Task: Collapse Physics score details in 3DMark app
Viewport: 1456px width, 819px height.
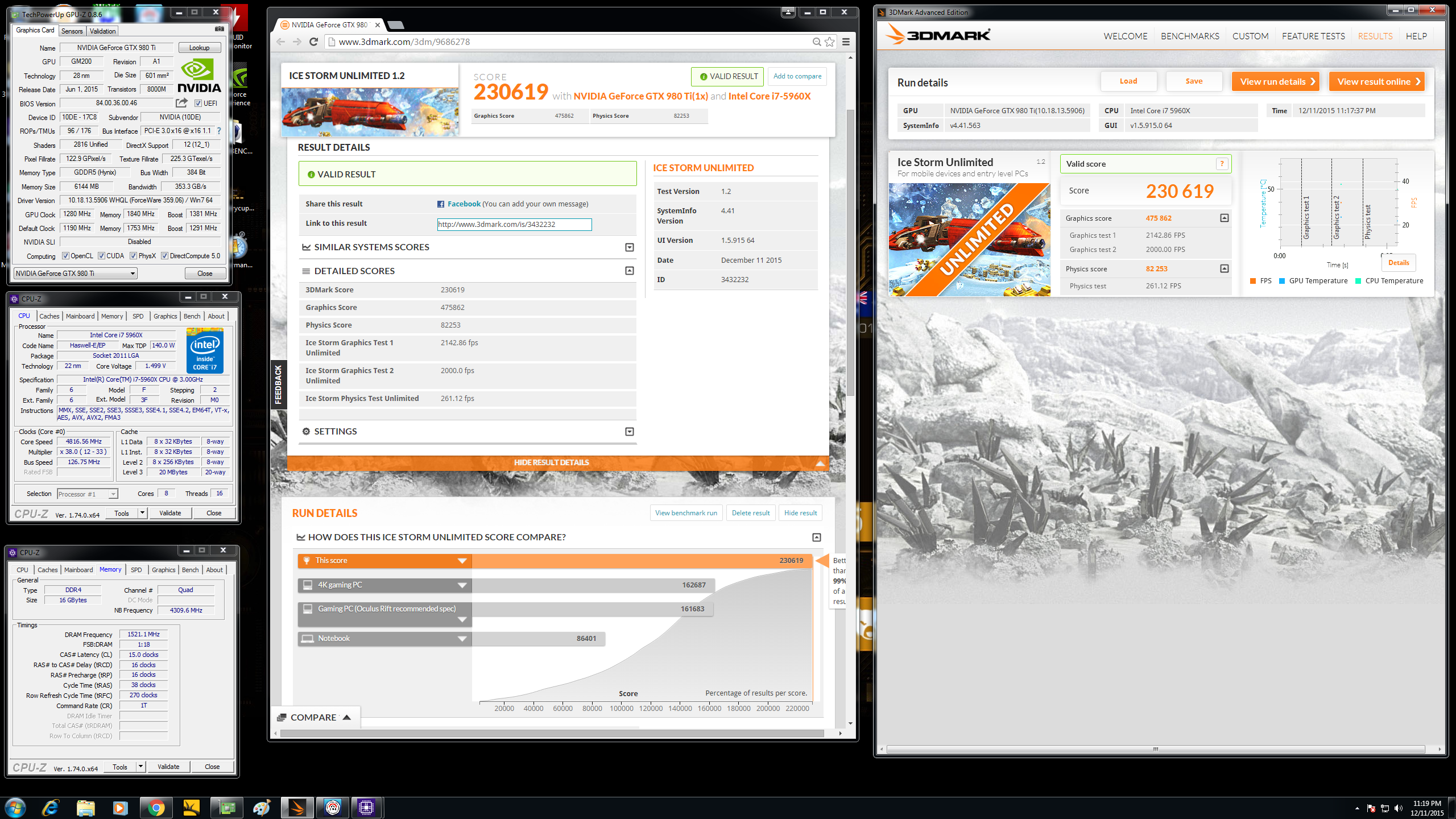Action: click(x=1225, y=268)
